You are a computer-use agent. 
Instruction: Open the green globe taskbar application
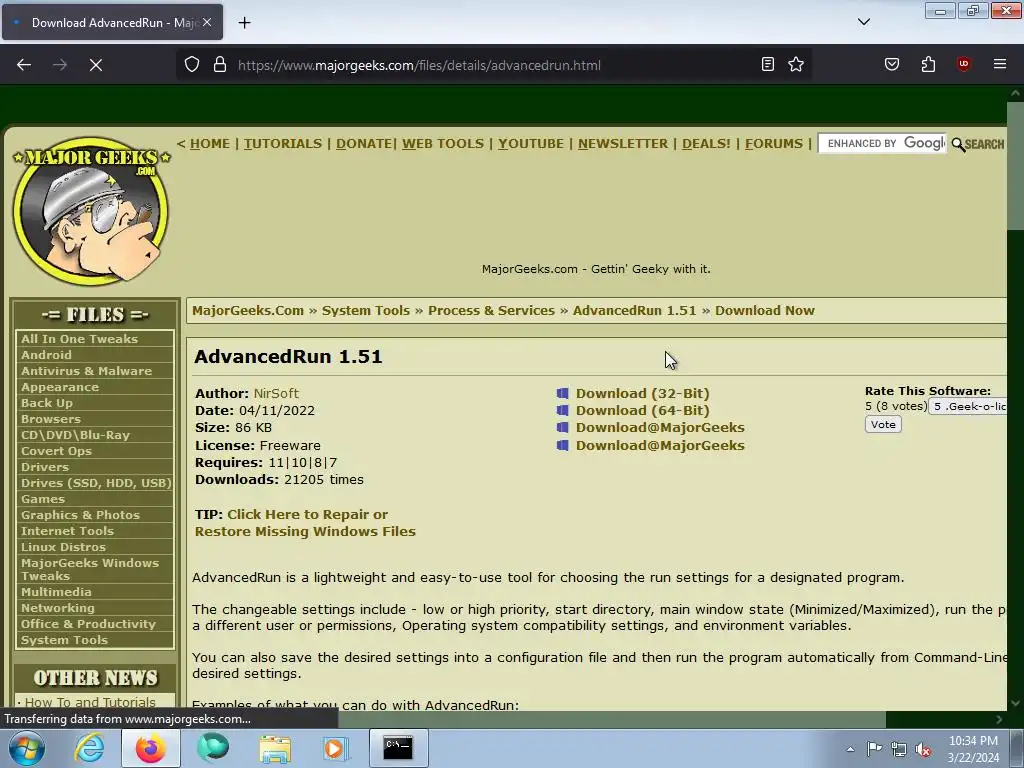point(213,748)
